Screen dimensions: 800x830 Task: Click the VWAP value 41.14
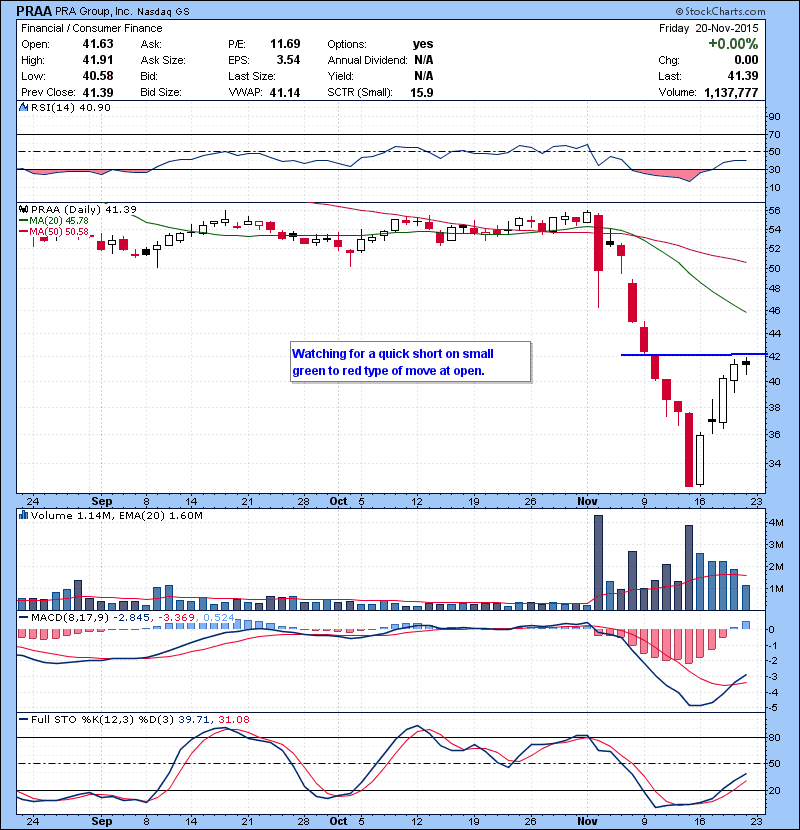(x=285, y=92)
